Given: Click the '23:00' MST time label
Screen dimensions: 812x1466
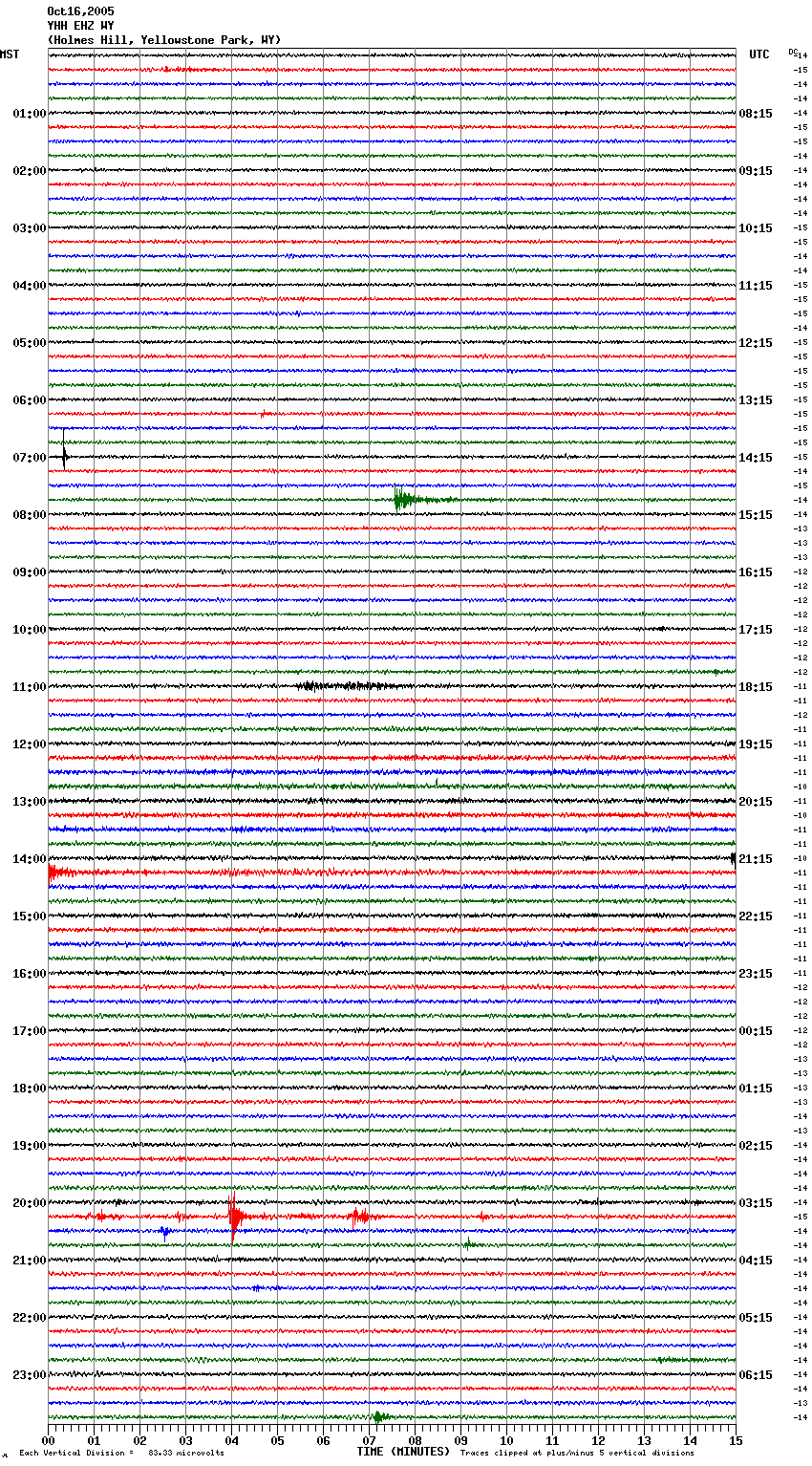Looking at the screenshot, I should pos(30,1375).
